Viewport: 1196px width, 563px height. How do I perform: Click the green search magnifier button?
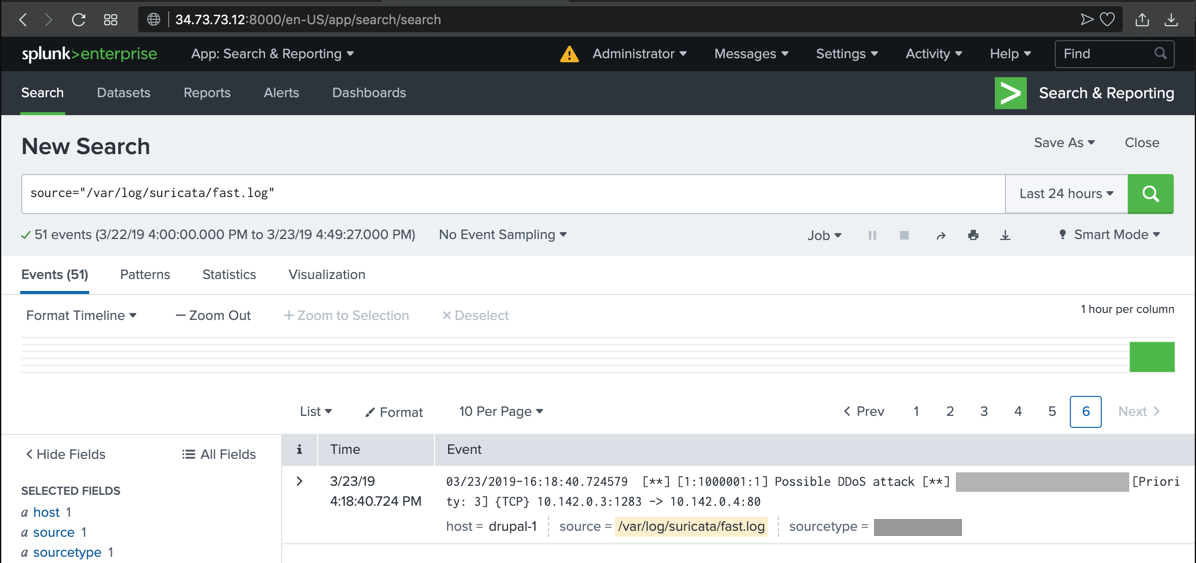click(1150, 194)
